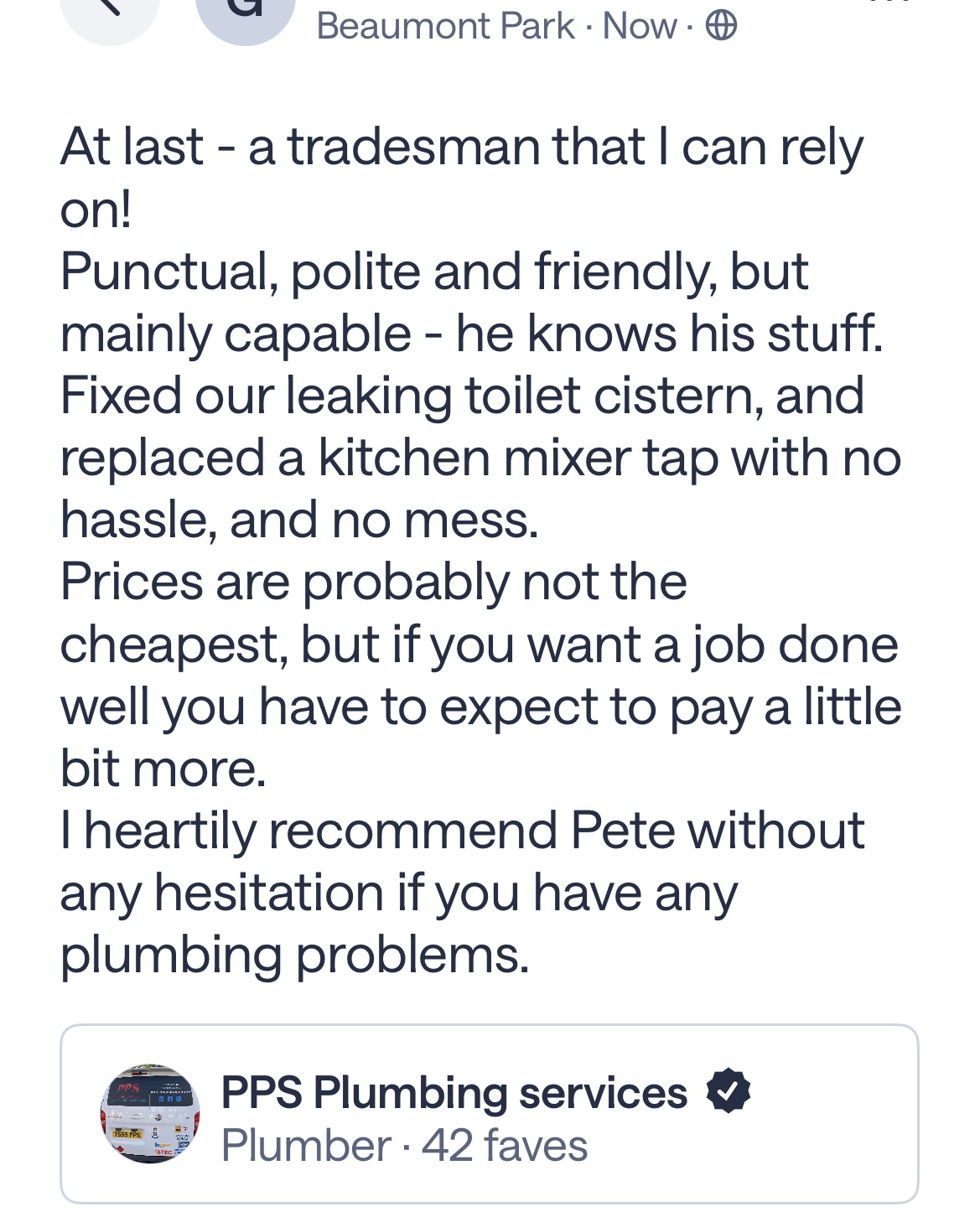Tap the back arrow button
This screenshot has height=1212, width=980.
pos(110,13)
